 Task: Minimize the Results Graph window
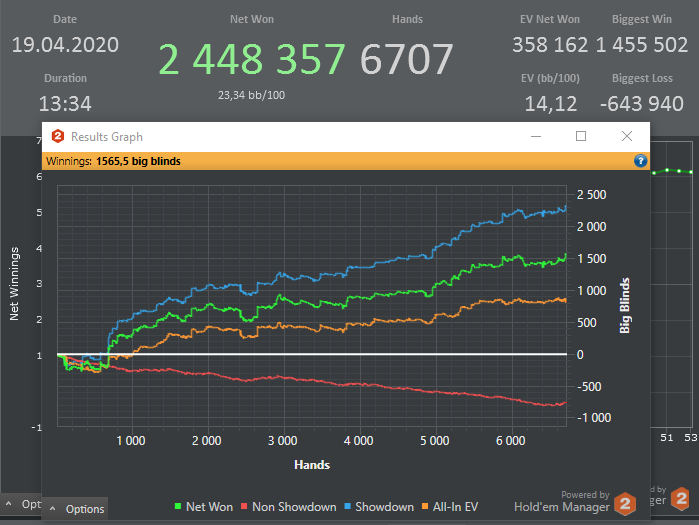536,136
